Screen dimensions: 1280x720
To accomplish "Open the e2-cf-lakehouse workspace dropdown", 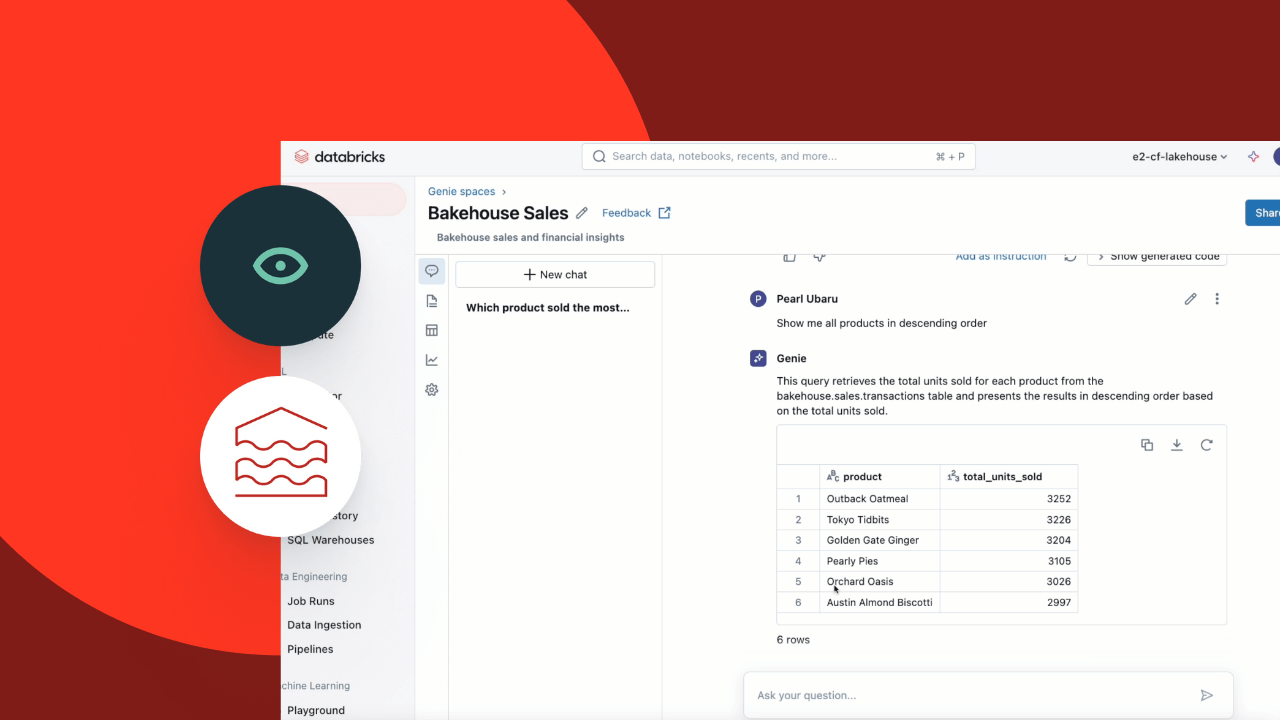I will 1179,157.
